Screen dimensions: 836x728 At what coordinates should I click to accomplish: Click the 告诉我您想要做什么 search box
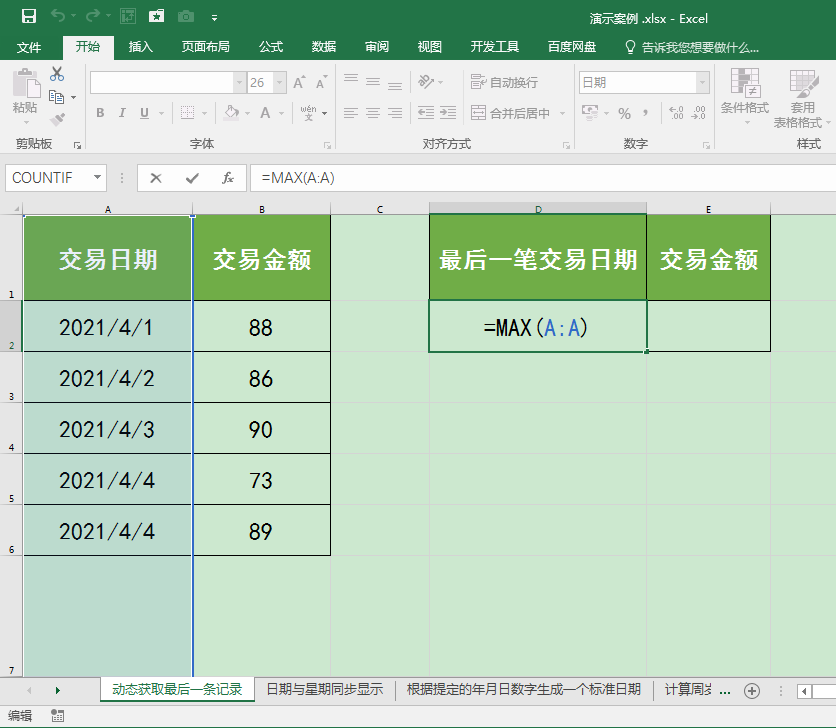[x=692, y=47]
